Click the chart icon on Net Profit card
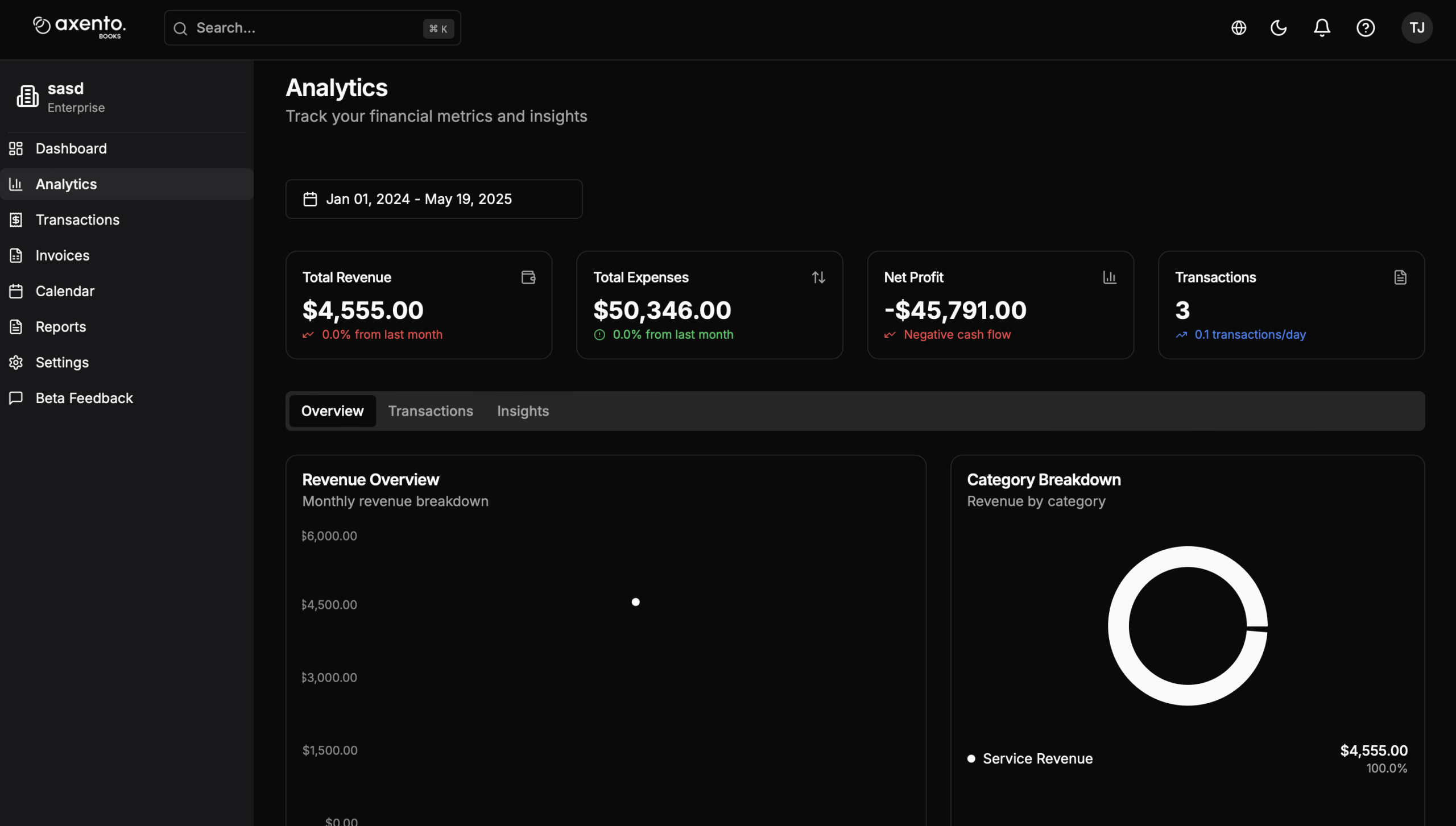Image resolution: width=1456 pixels, height=826 pixels. point(1110,277)
